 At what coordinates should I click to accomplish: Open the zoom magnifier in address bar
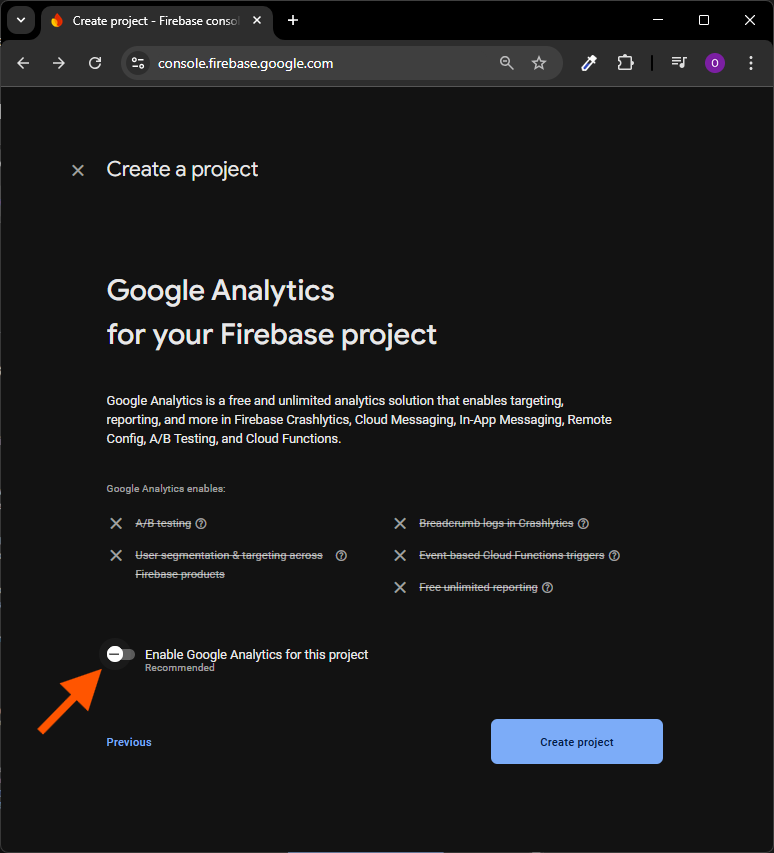point(506,63)
